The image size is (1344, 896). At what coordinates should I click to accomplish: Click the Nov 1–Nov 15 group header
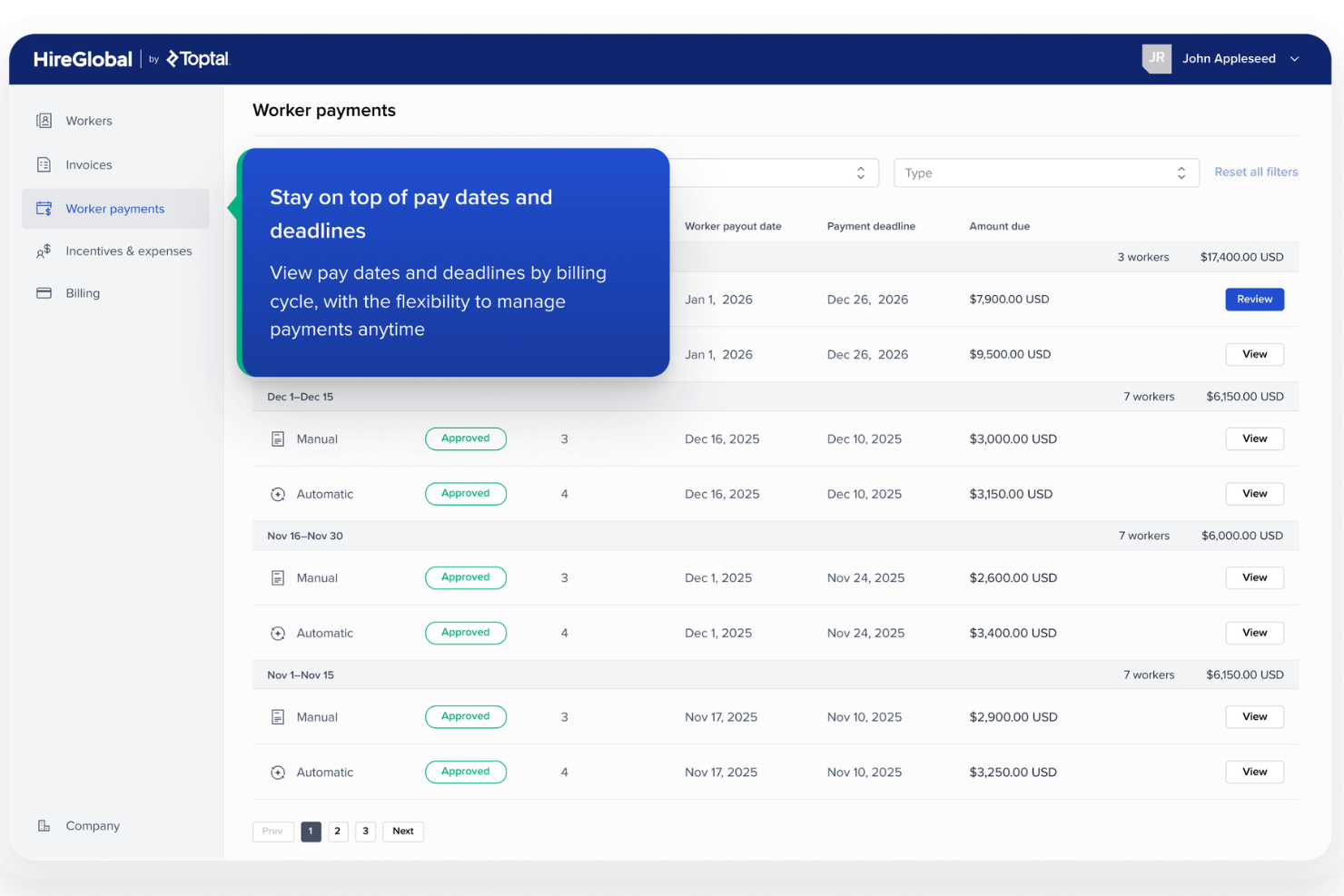pyautogui.click(x=776, y=674)
